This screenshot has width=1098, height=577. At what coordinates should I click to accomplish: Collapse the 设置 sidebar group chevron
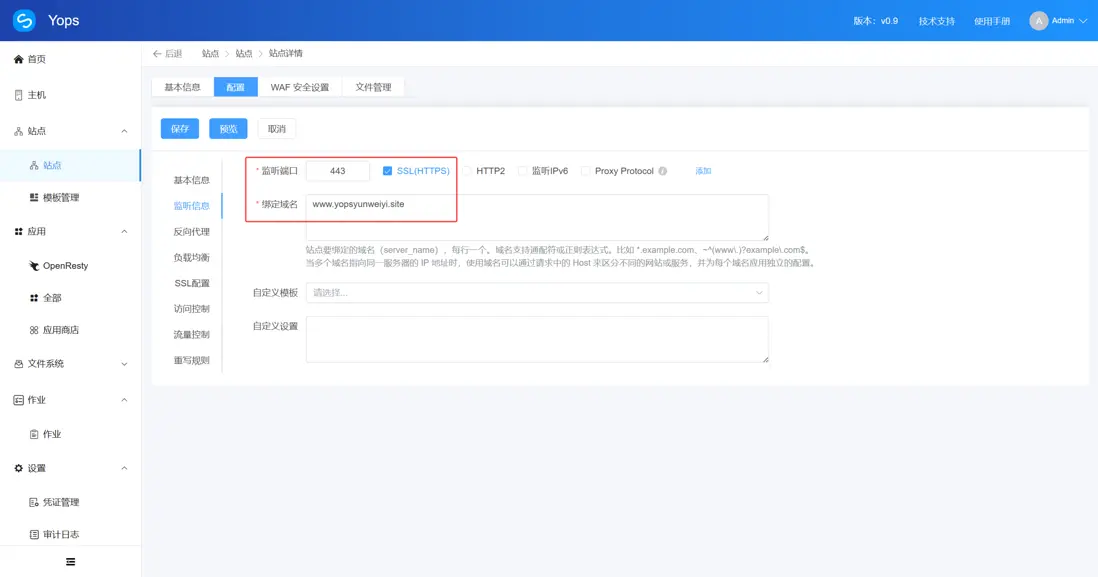[124, 468]
